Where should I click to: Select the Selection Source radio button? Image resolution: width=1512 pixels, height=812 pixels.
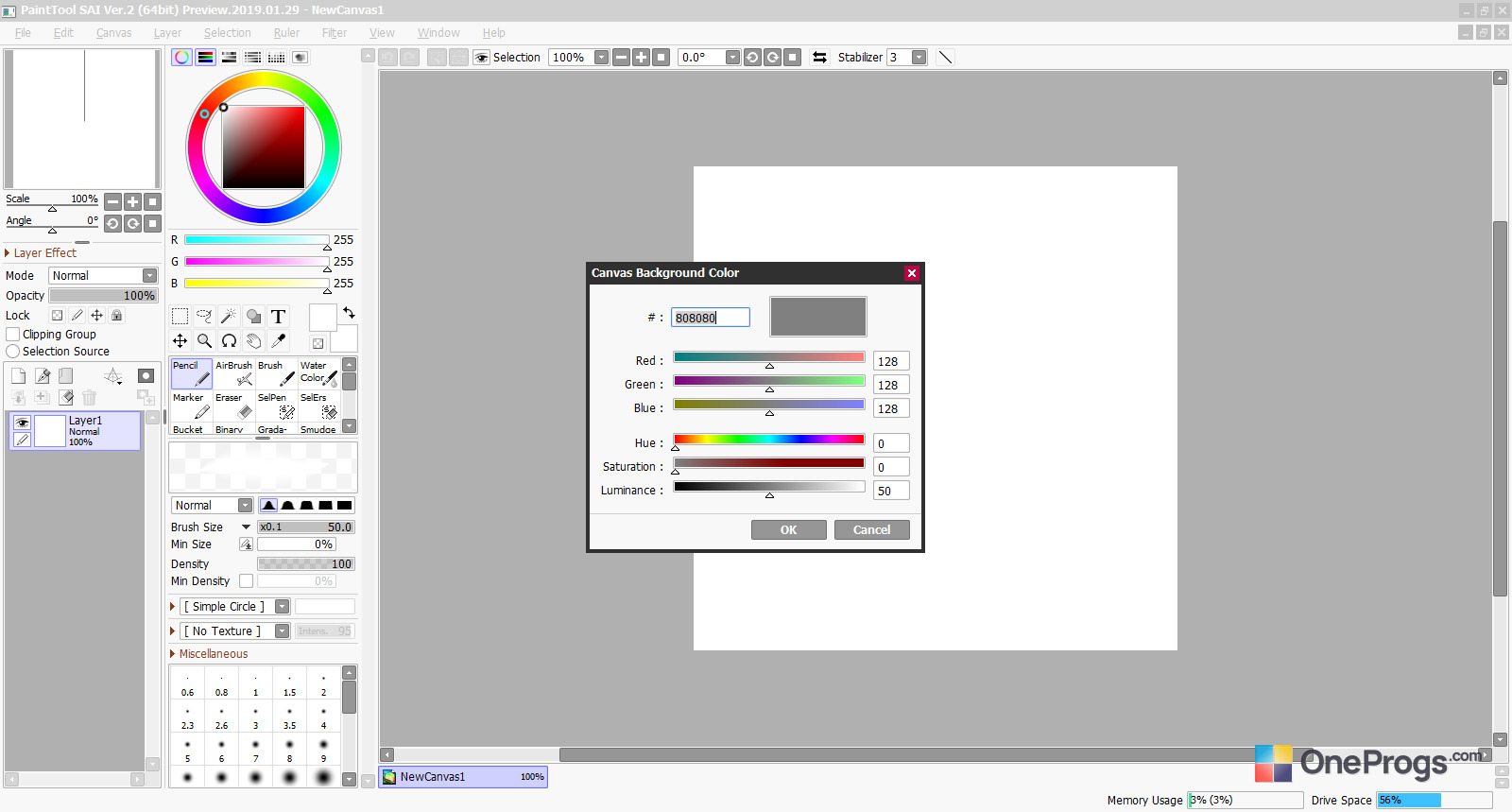point(13,352)
